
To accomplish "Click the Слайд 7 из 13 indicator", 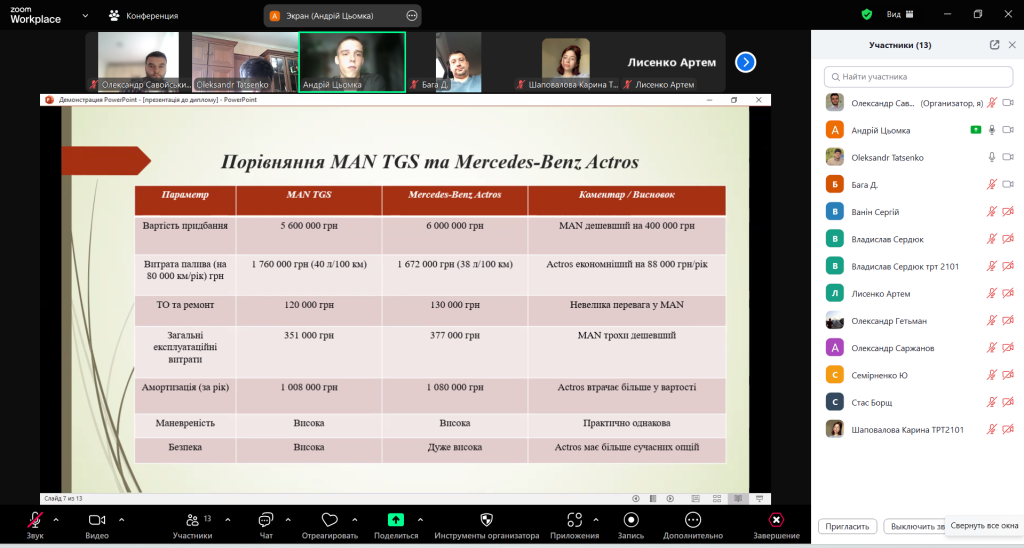I will (x=63, y=498).
